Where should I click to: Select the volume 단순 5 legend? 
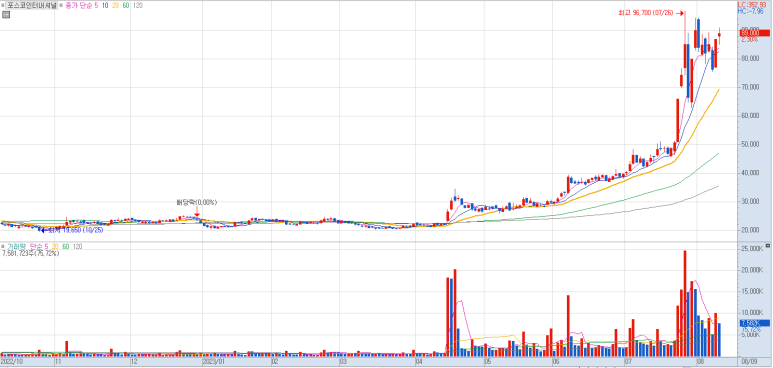tap(38, 246)
